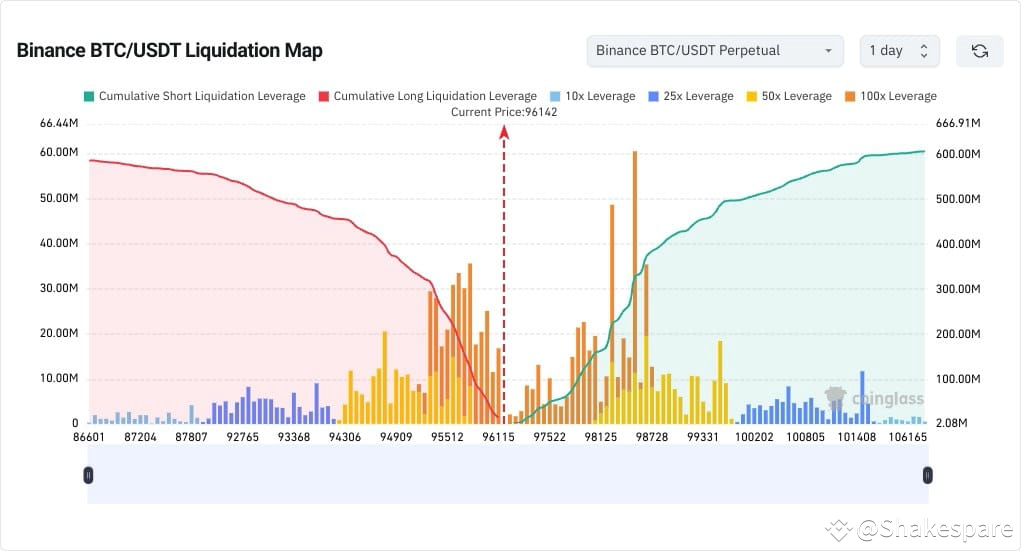Click the red long liquidation color swatch
Screen dimensions: 1021x551
coord(324,96)
